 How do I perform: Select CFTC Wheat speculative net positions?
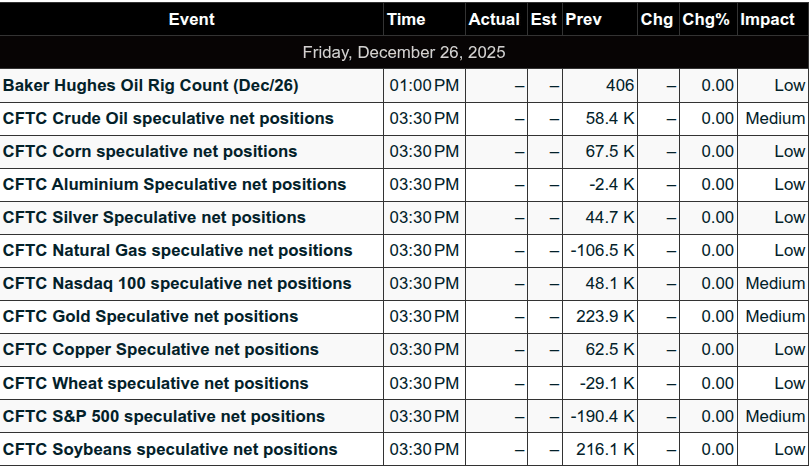click(x=155, y=383)
